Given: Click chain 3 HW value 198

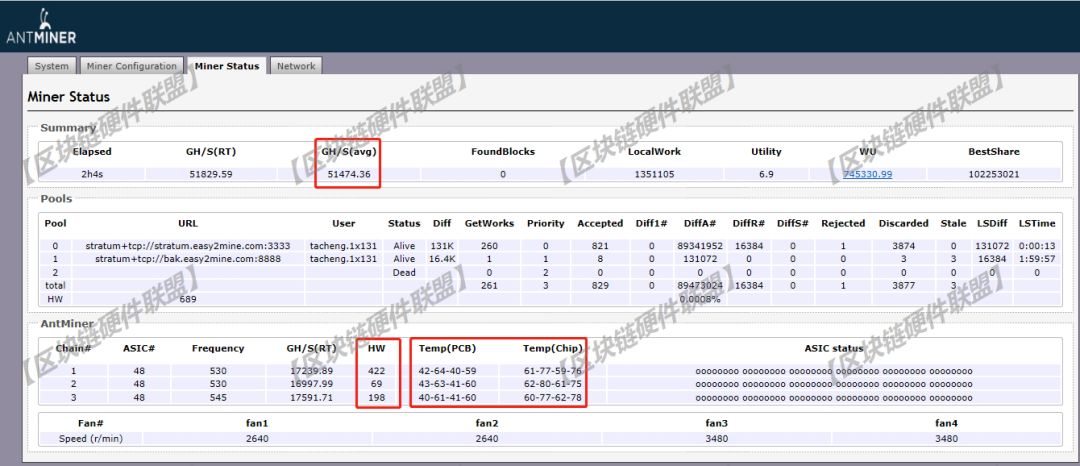Looking at the screenshot, I should click(x=377, y=397).
